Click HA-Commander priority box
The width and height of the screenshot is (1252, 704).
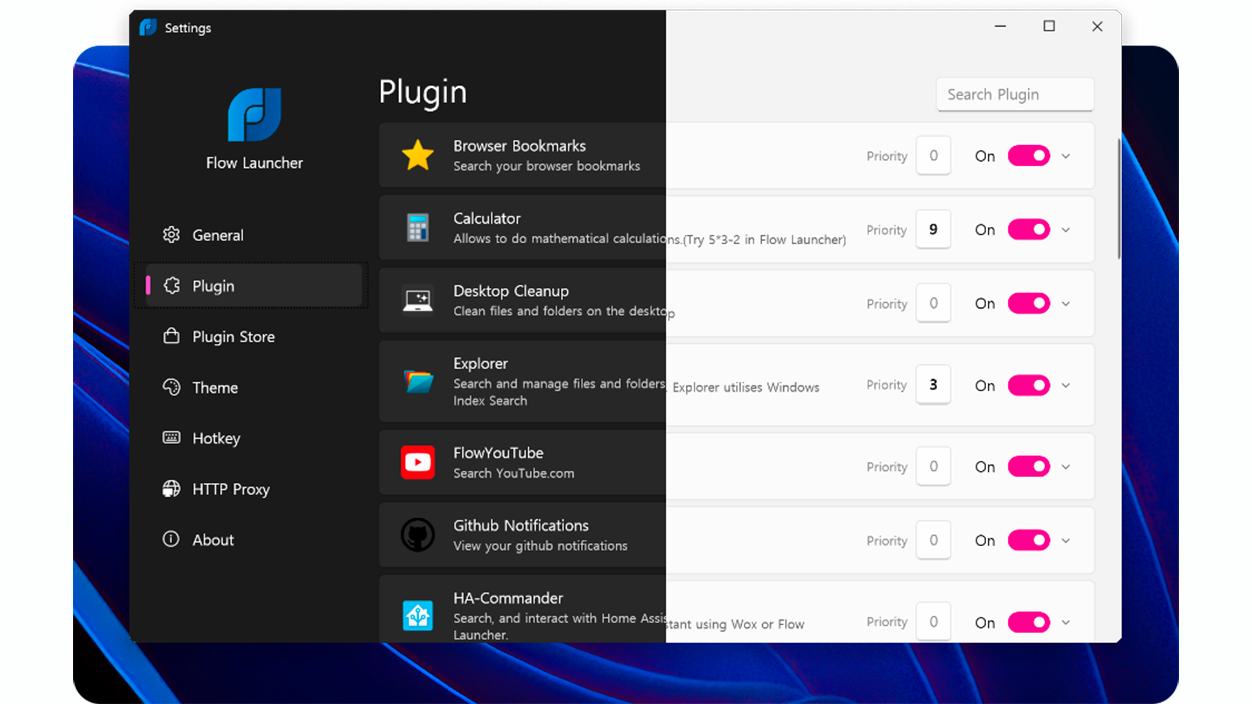click(x=933, y=622)
